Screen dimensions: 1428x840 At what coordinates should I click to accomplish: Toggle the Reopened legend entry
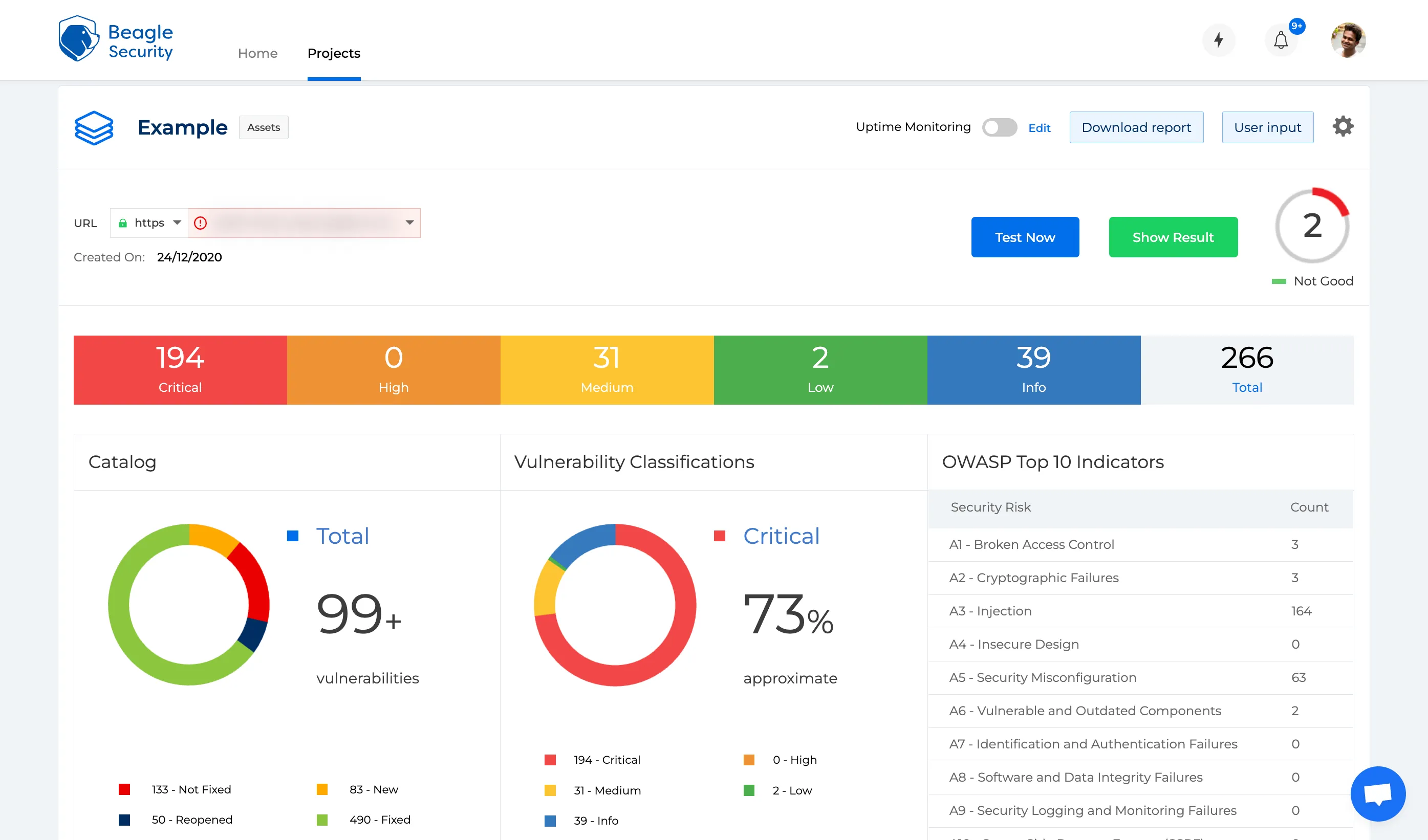pyautogui.click(x=191, y=820)
